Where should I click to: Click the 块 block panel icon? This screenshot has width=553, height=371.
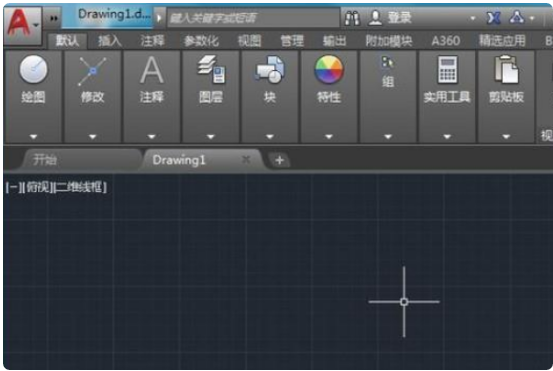[x=270, y=69]
